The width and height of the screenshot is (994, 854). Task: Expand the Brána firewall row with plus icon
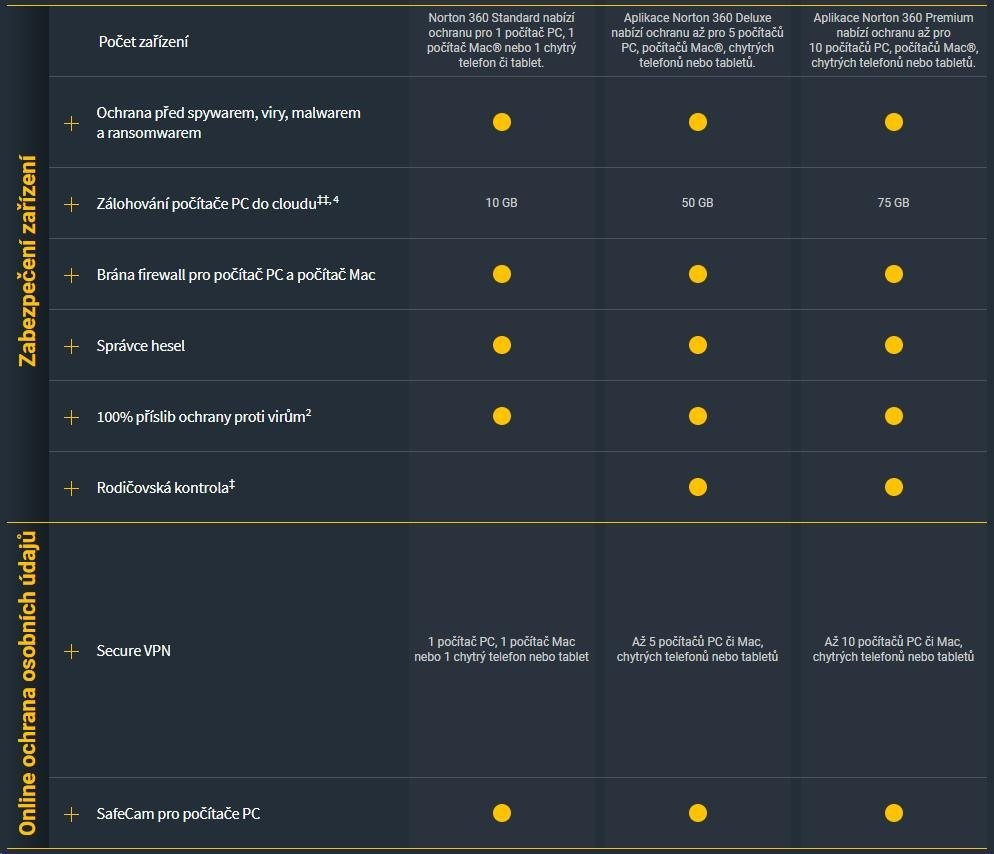[71, 275]
